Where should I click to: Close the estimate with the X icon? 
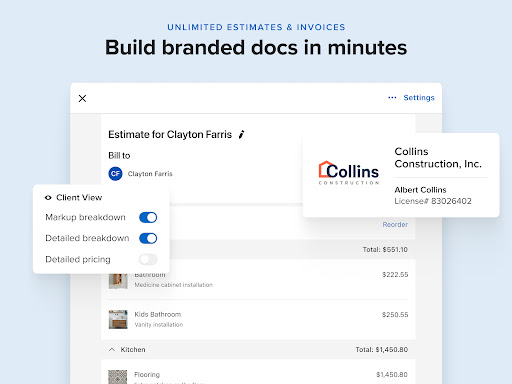click(82, 98)
